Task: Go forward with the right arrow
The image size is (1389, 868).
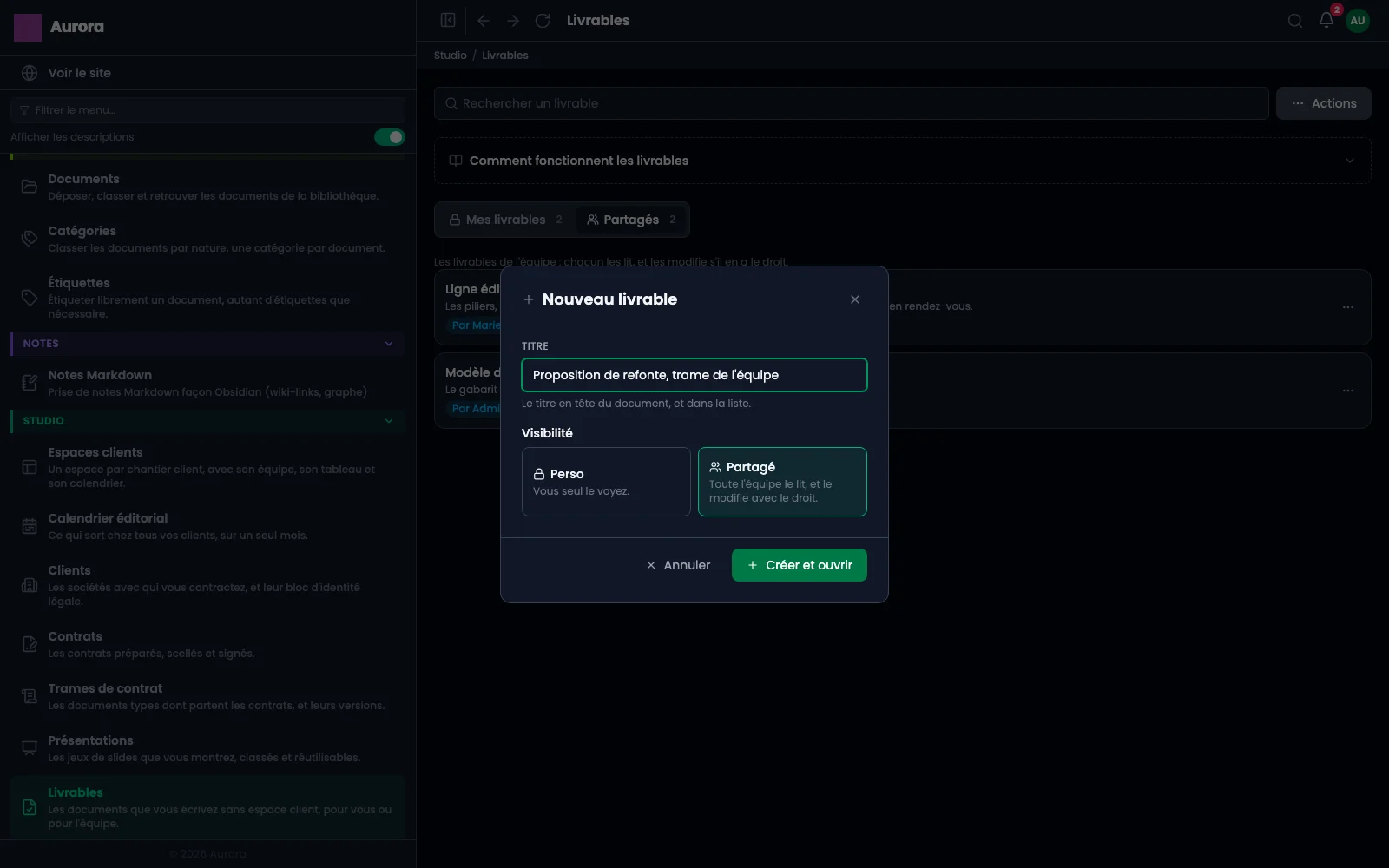Action: pyautogui.click(x=513, y=20)
